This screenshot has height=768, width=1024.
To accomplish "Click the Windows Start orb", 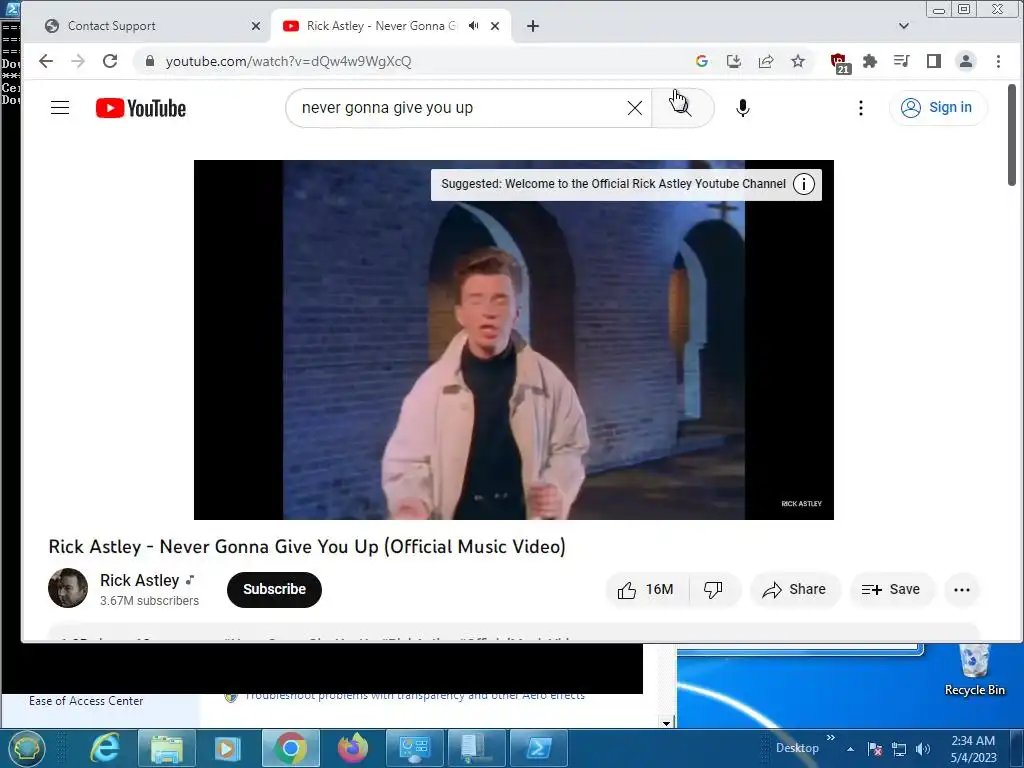I will (x=25, y=748).
